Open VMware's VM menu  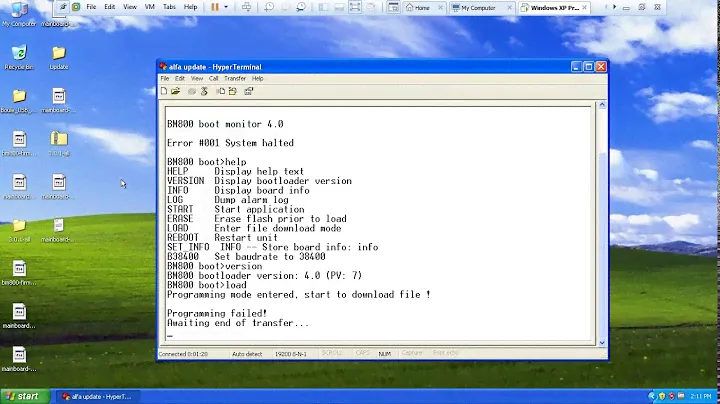pos(147,7)
